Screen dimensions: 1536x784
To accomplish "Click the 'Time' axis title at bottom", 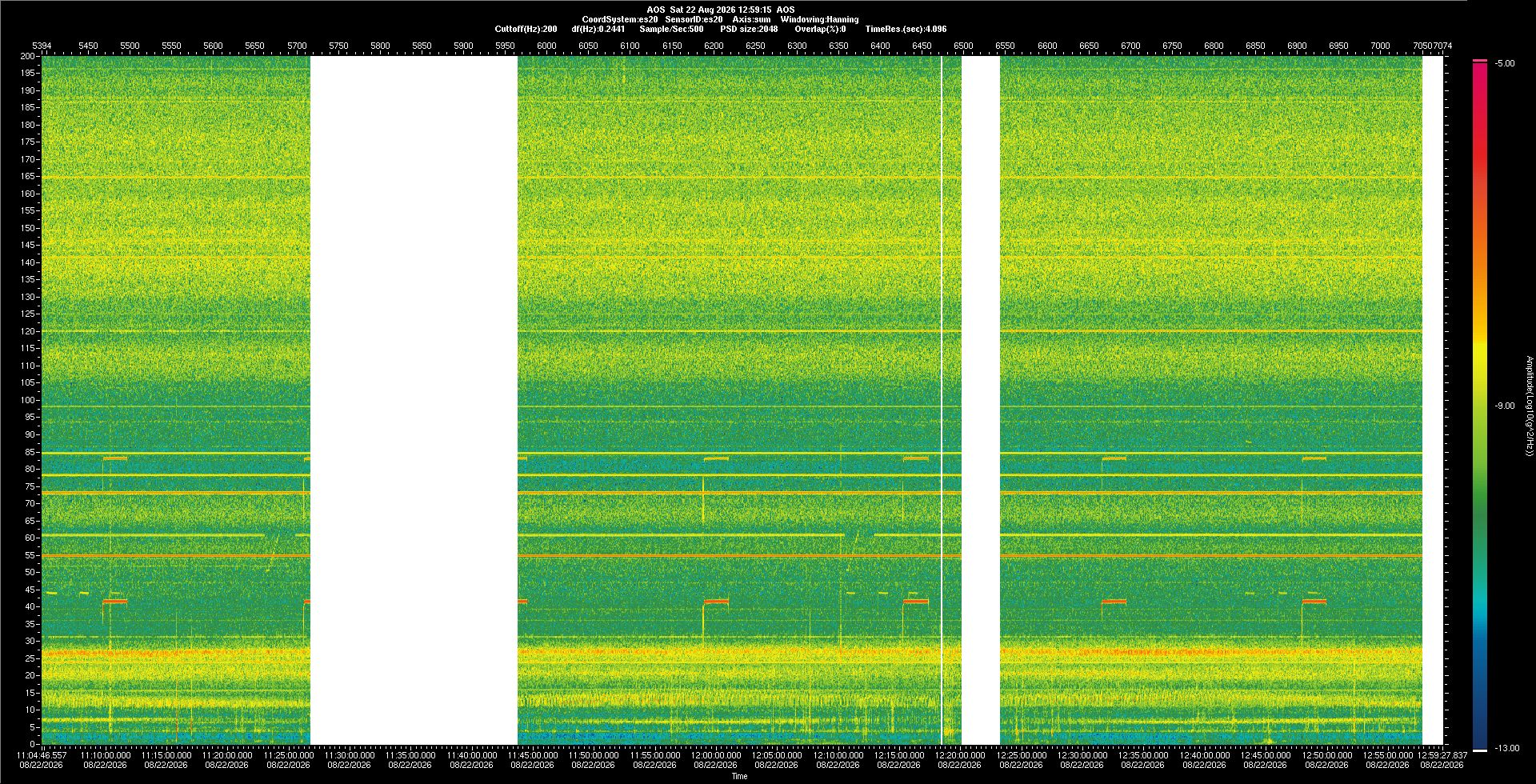I will click(x=740, y=776).
